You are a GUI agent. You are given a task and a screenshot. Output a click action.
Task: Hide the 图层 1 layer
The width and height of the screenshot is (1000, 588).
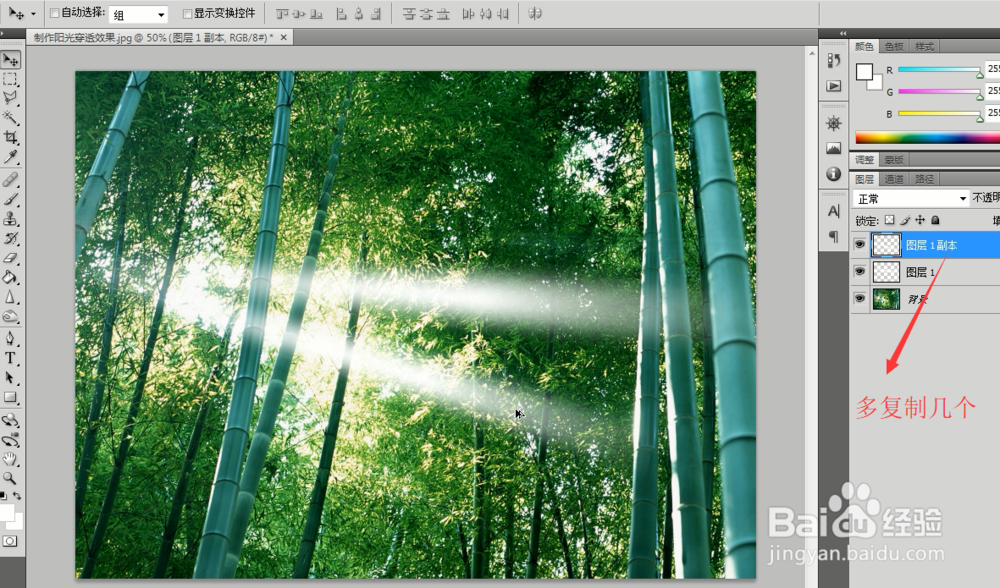[x=860, y=272]
